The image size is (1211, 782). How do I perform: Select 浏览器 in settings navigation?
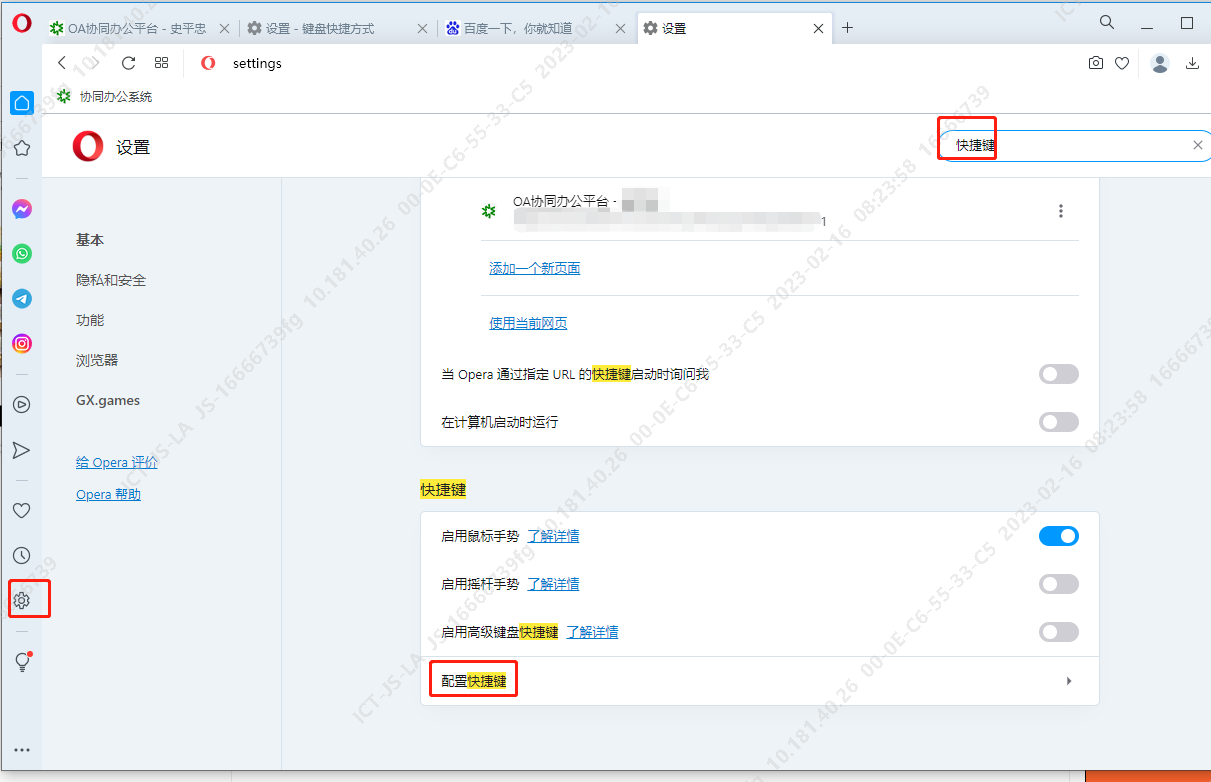97,360
